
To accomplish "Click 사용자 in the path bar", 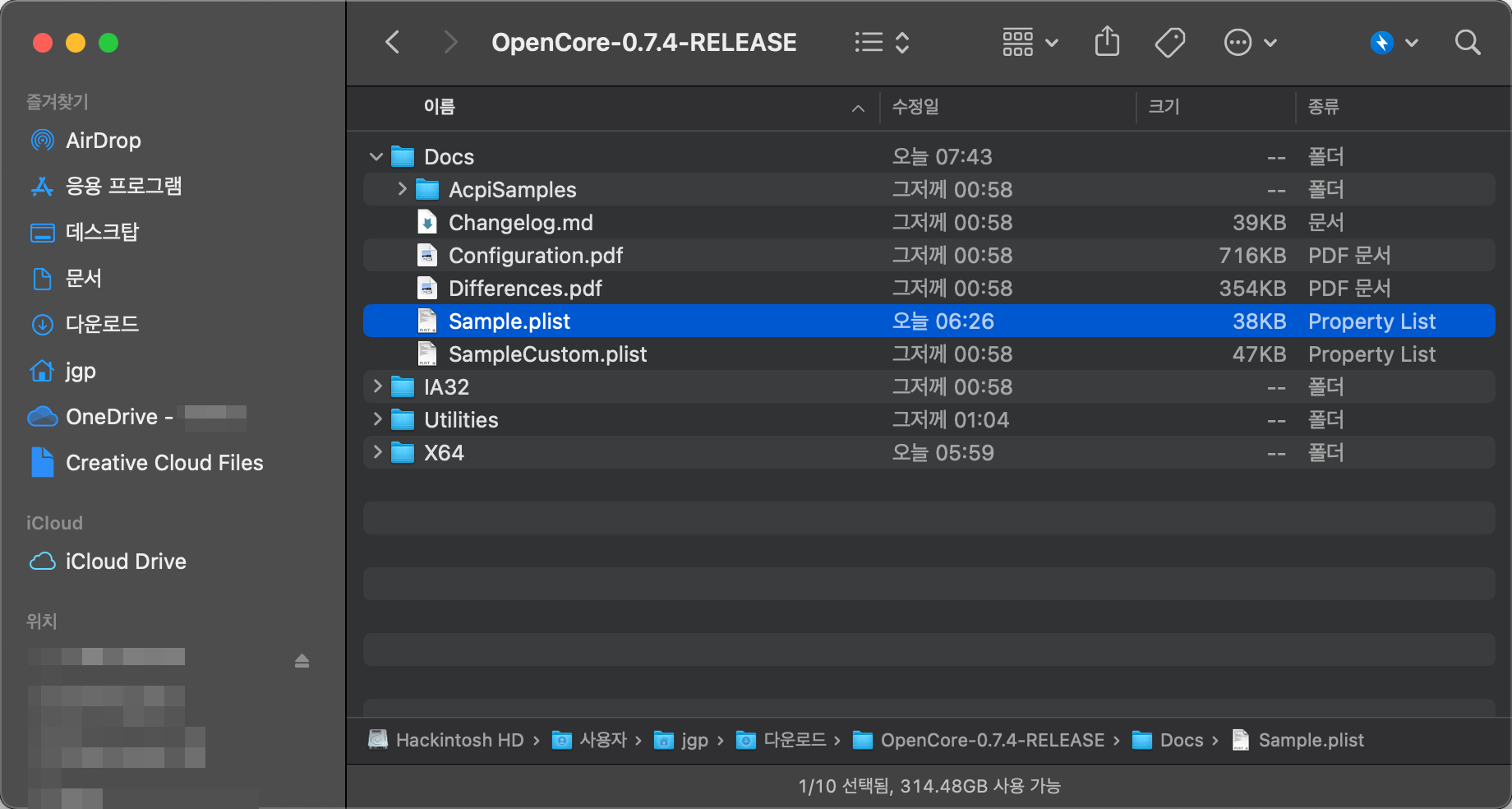I will 589,740.
